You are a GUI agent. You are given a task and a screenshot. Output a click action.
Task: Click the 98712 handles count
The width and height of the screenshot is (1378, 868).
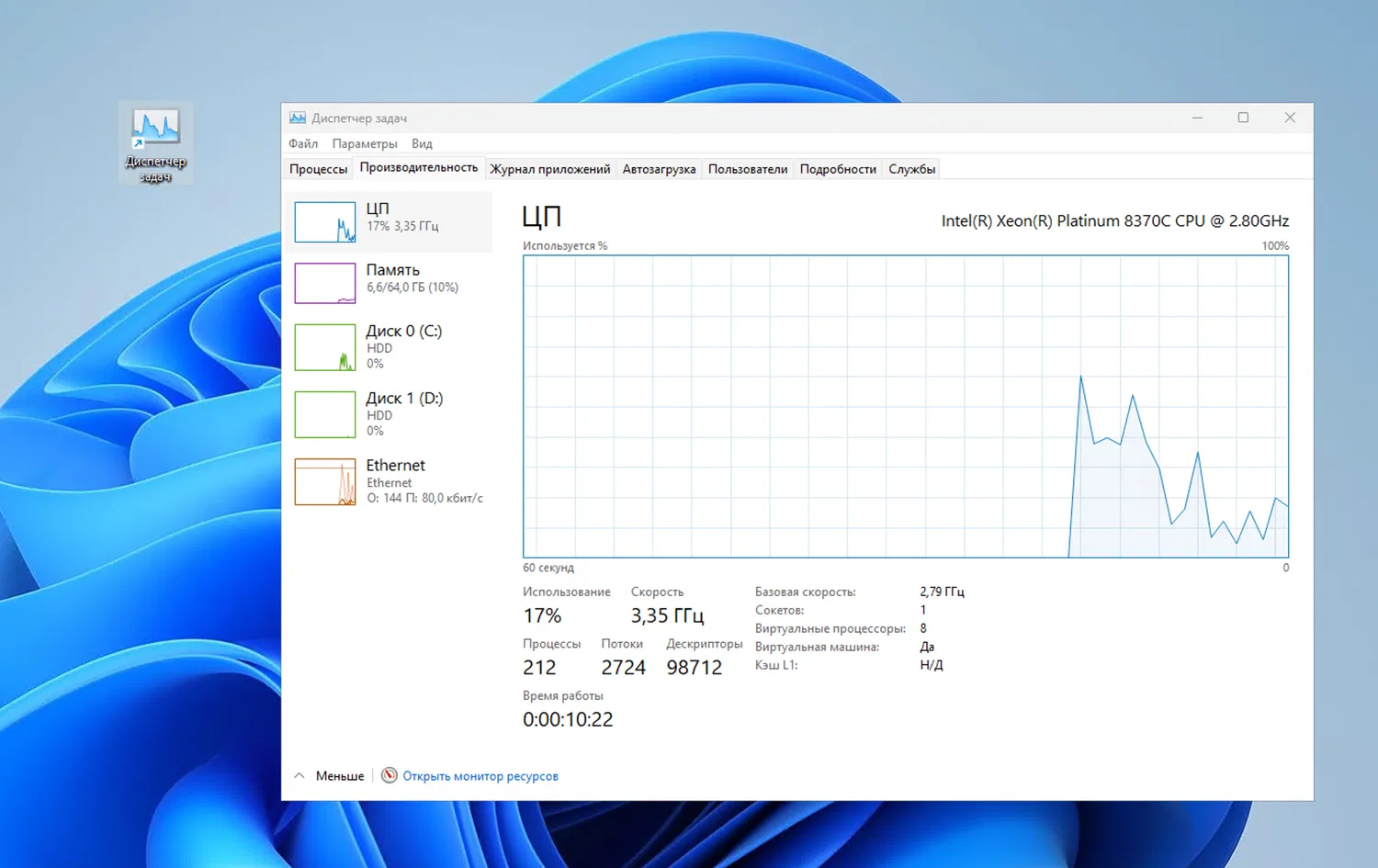695,668
